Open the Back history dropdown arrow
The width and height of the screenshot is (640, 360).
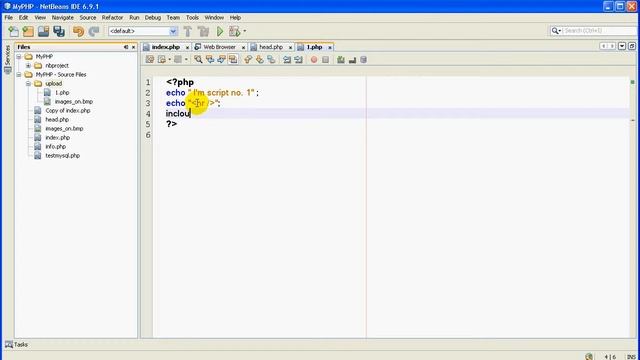[170, 60]
